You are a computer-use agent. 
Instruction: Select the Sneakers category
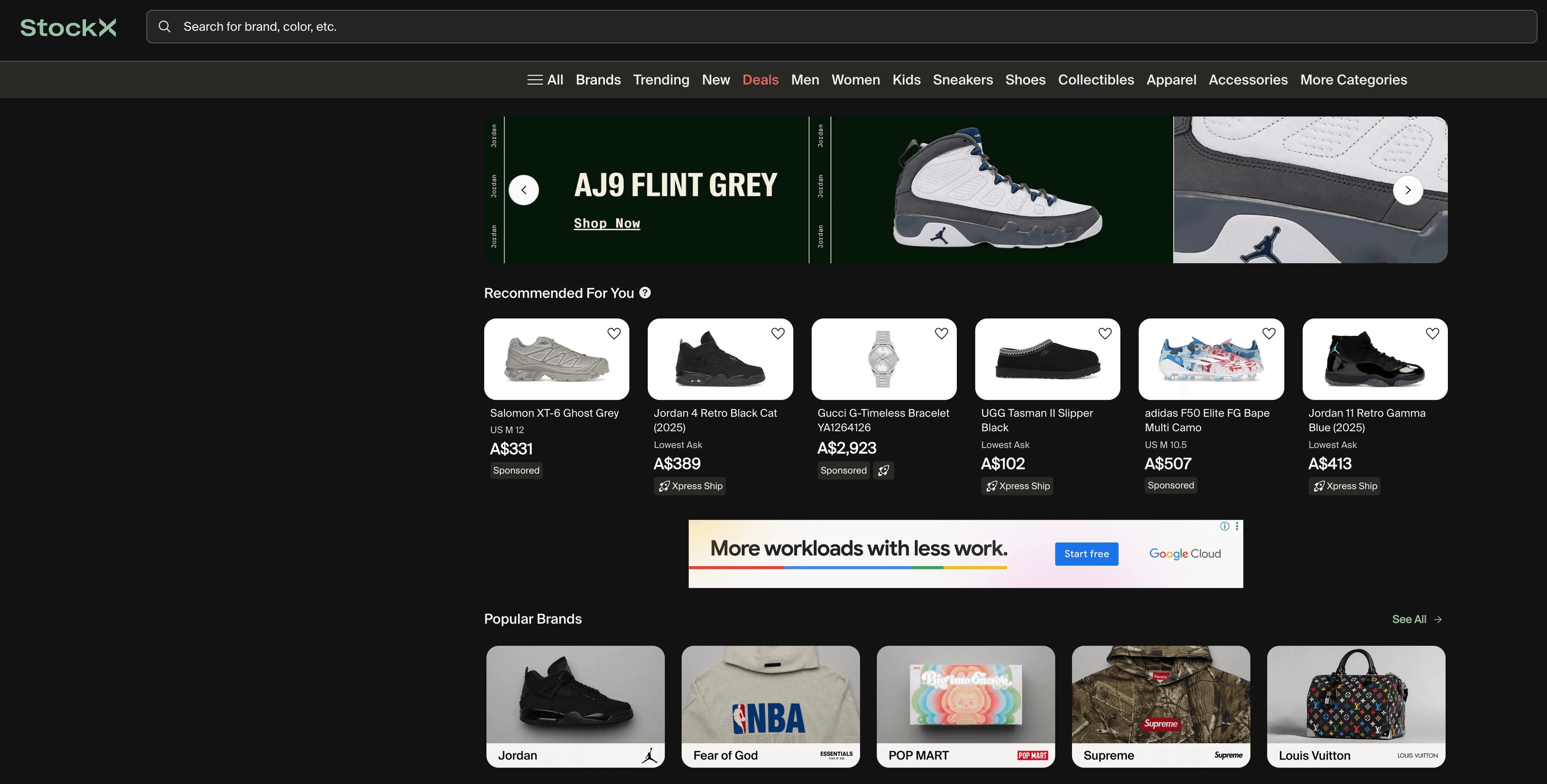pos(963,80)
